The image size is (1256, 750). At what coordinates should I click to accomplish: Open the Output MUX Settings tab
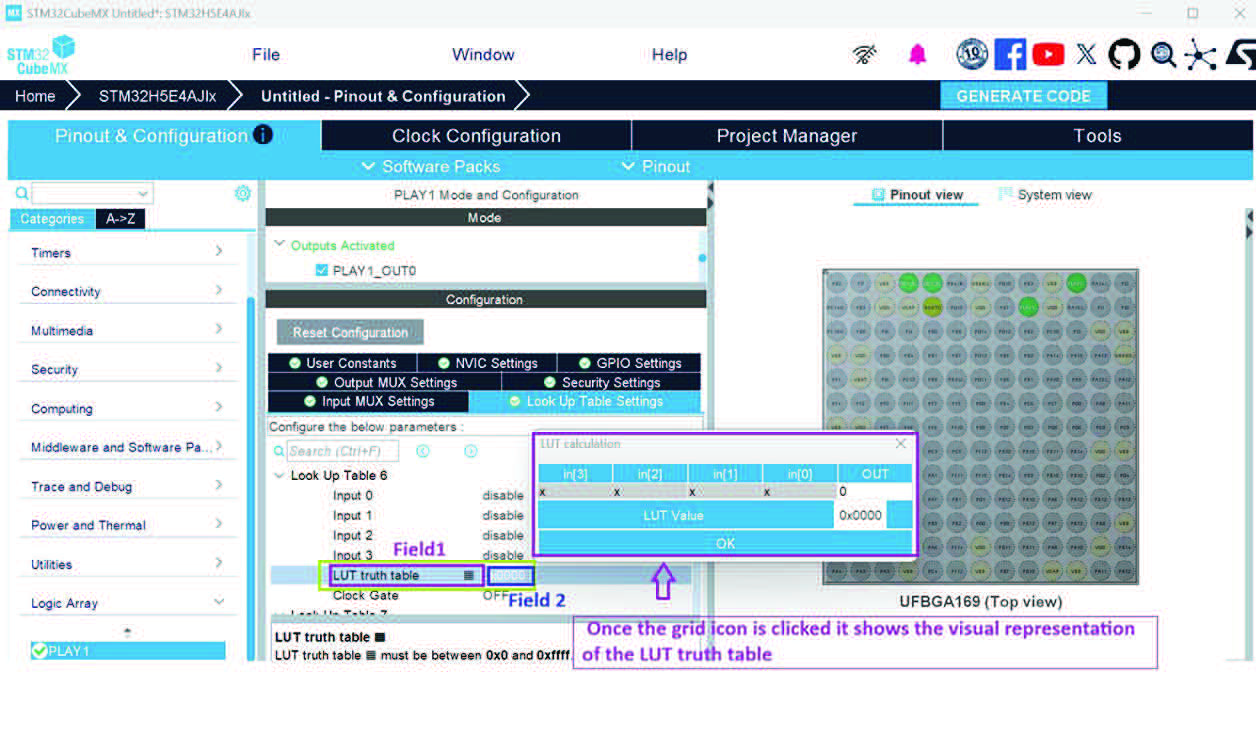[385, 382]
